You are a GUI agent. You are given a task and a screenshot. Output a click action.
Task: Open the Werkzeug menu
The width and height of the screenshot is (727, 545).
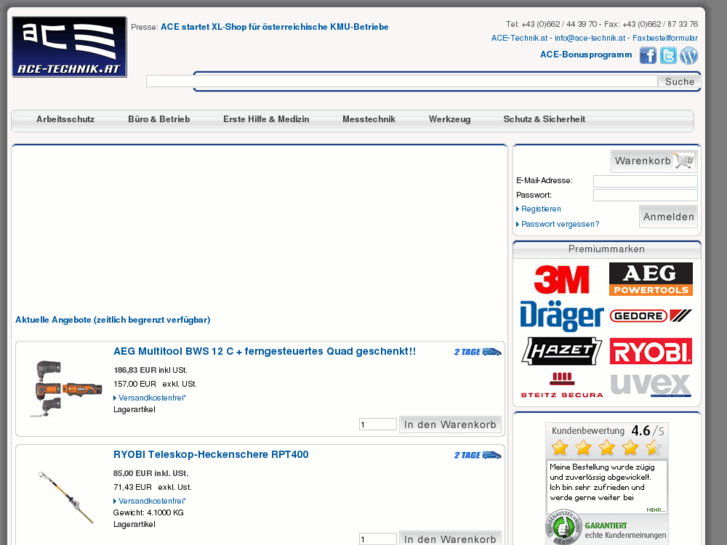[450, 119]
